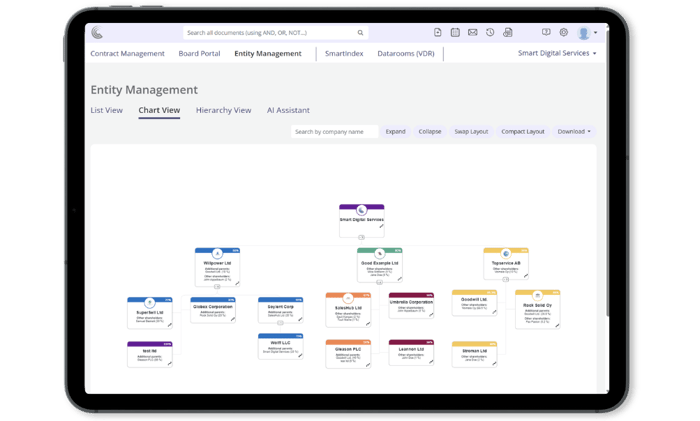Screen dimensions: 700x421
Task: Edit Goodwill Ltd node pencil
Action: [494, 312]
